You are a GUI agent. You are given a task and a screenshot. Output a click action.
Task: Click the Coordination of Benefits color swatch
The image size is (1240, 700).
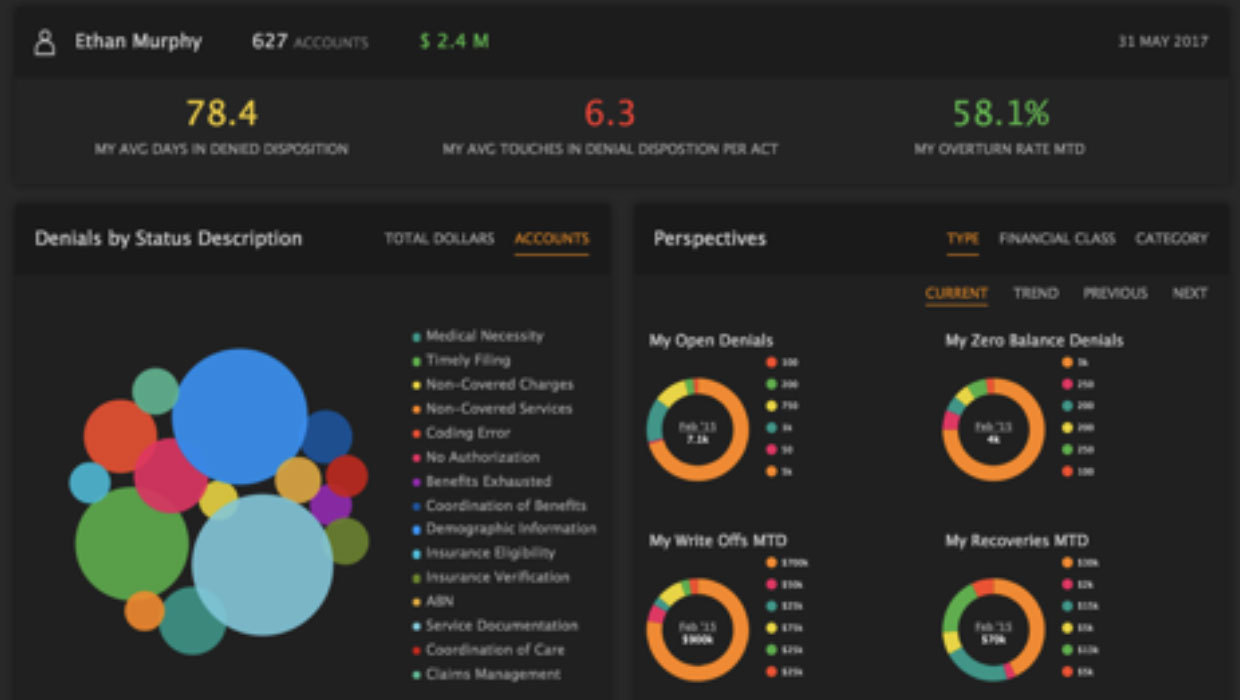415,505
